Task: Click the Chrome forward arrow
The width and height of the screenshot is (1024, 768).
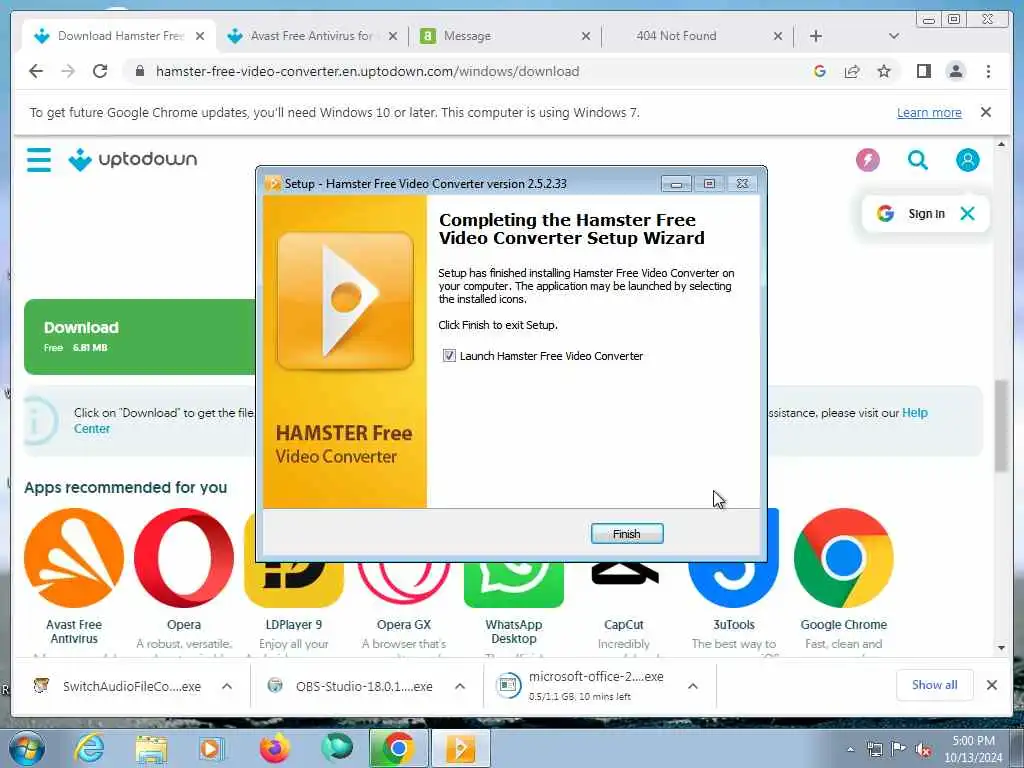Action: coord(68,71)
